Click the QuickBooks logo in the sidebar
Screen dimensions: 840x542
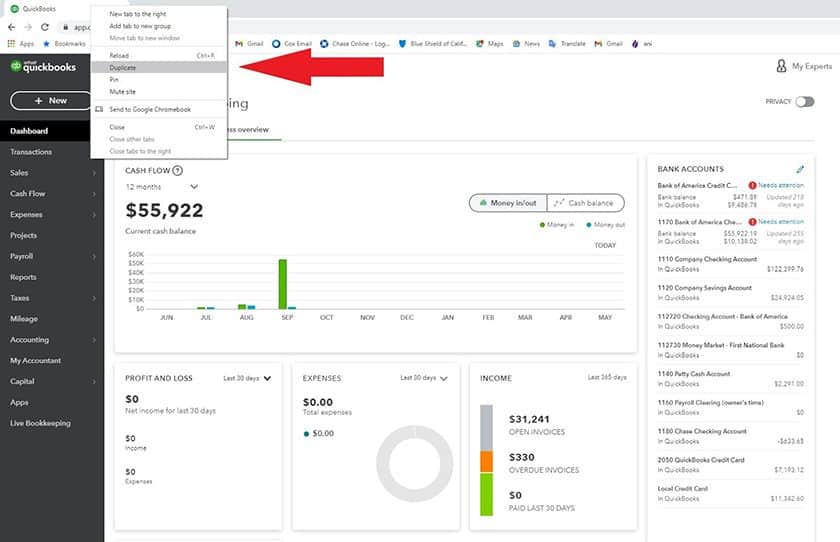[43, 67]
